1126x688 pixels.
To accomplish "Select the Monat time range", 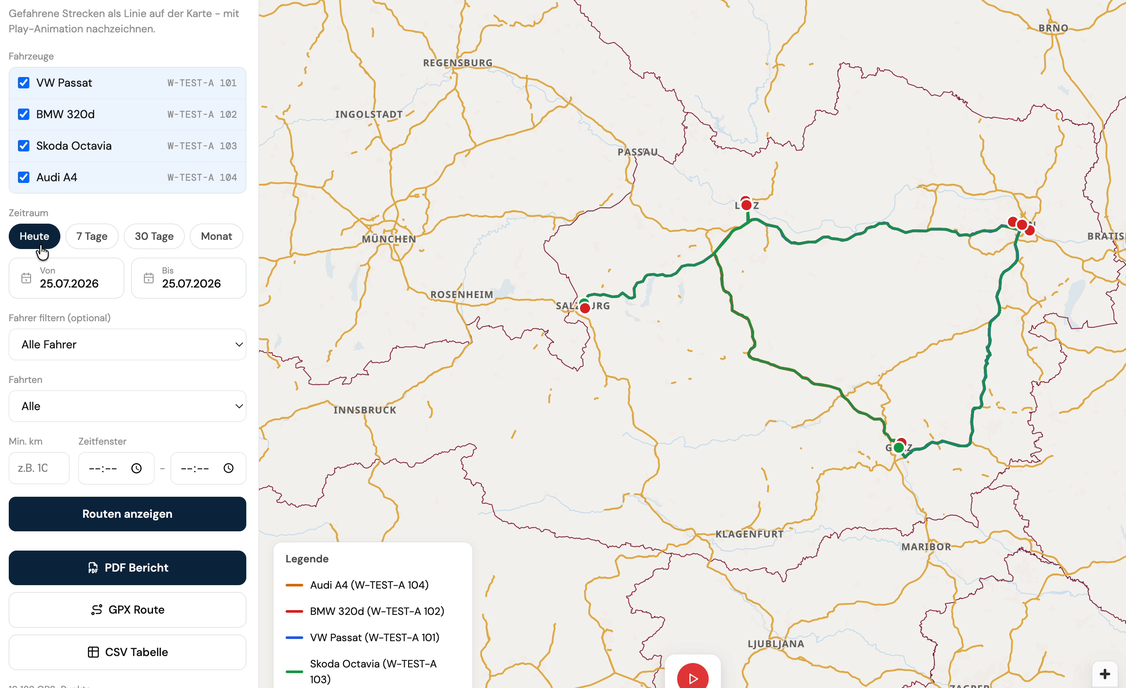I will [x=216, y=236].
